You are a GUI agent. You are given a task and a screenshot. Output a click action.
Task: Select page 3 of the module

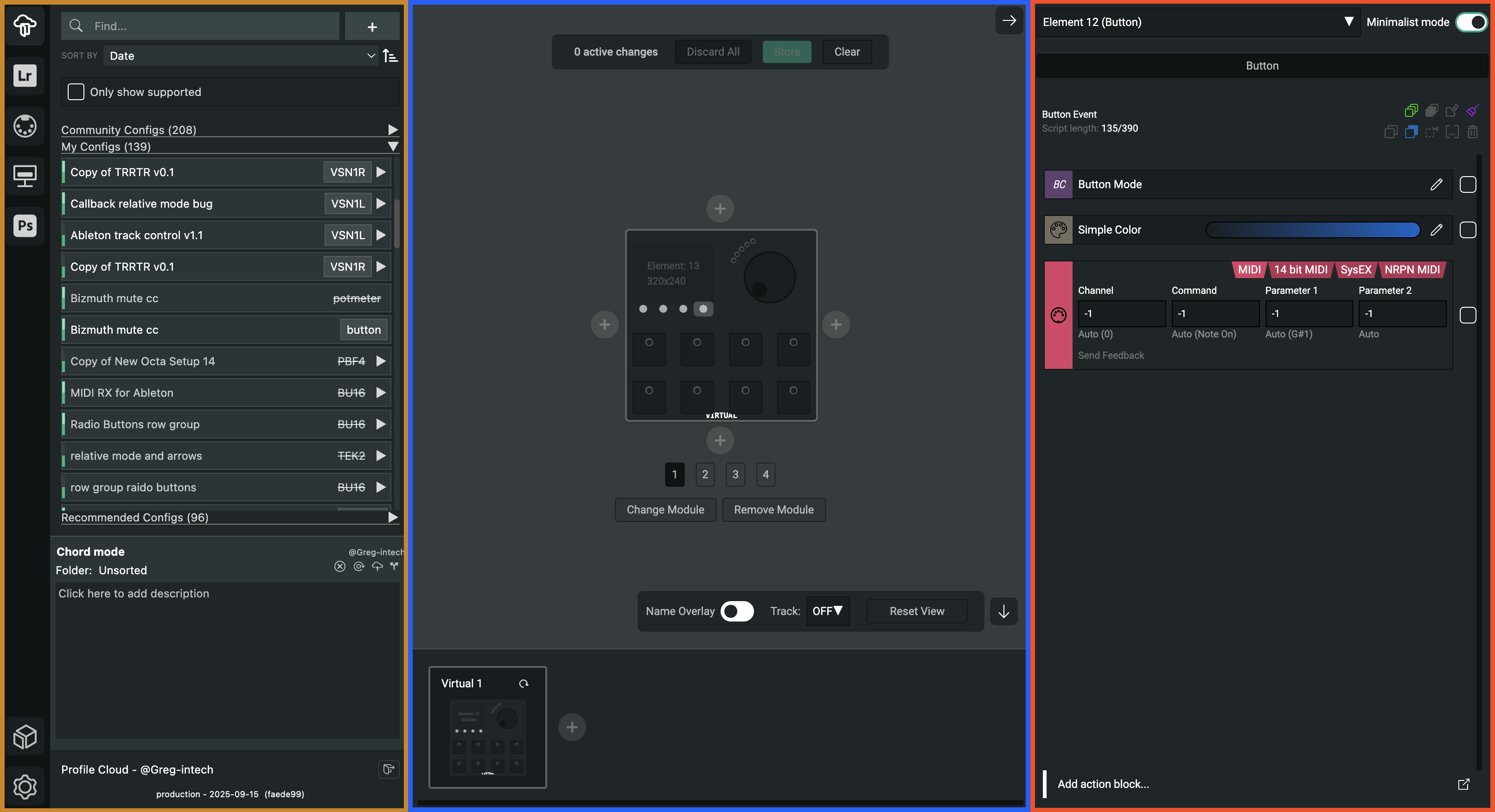(735, 475)
